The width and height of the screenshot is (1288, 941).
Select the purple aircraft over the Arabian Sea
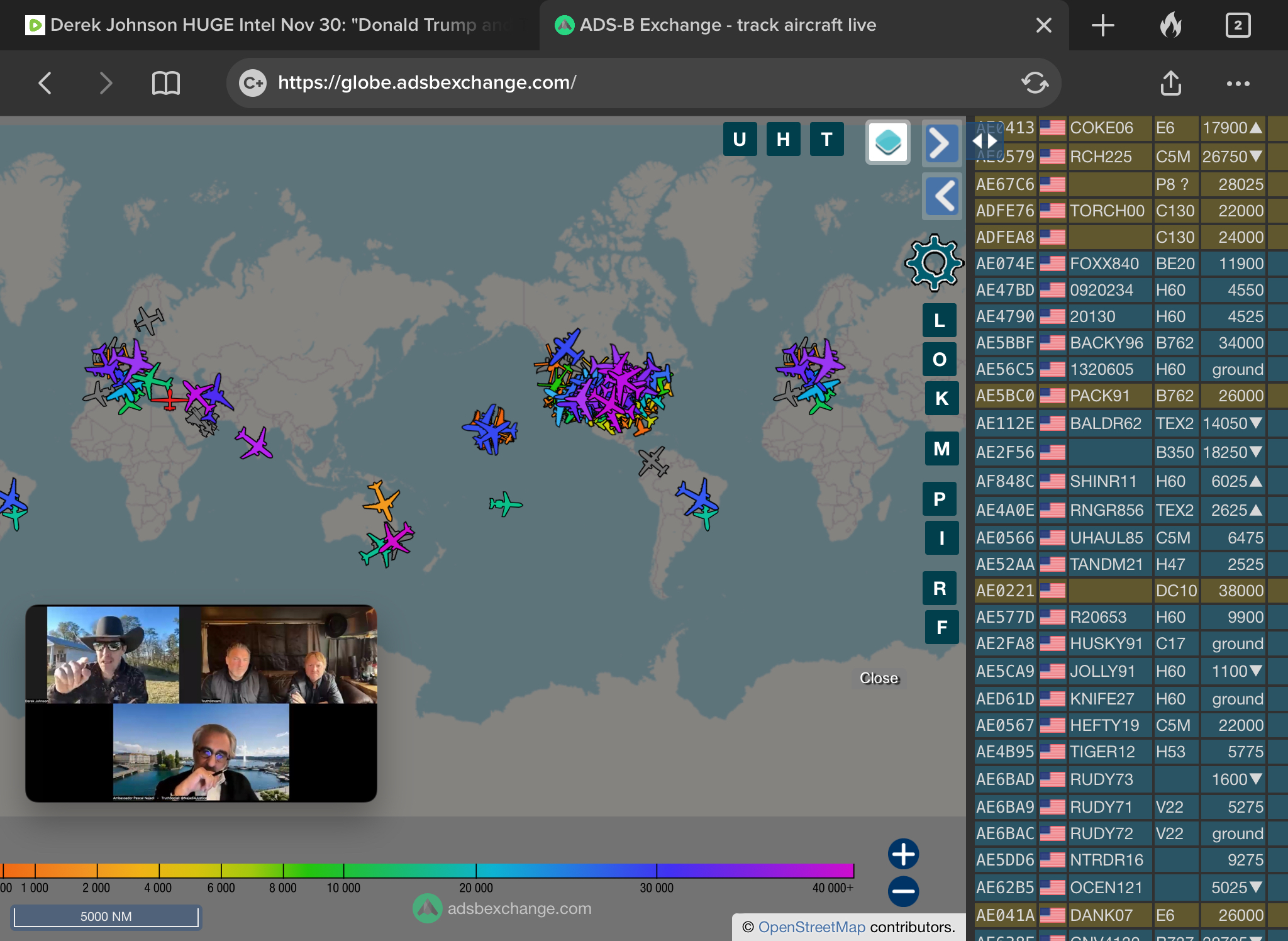pos(255,443)
